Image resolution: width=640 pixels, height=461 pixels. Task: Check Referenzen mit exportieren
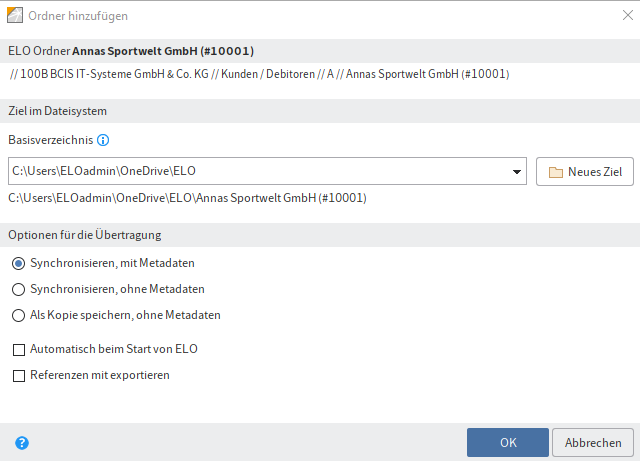[x=19, y=376]
